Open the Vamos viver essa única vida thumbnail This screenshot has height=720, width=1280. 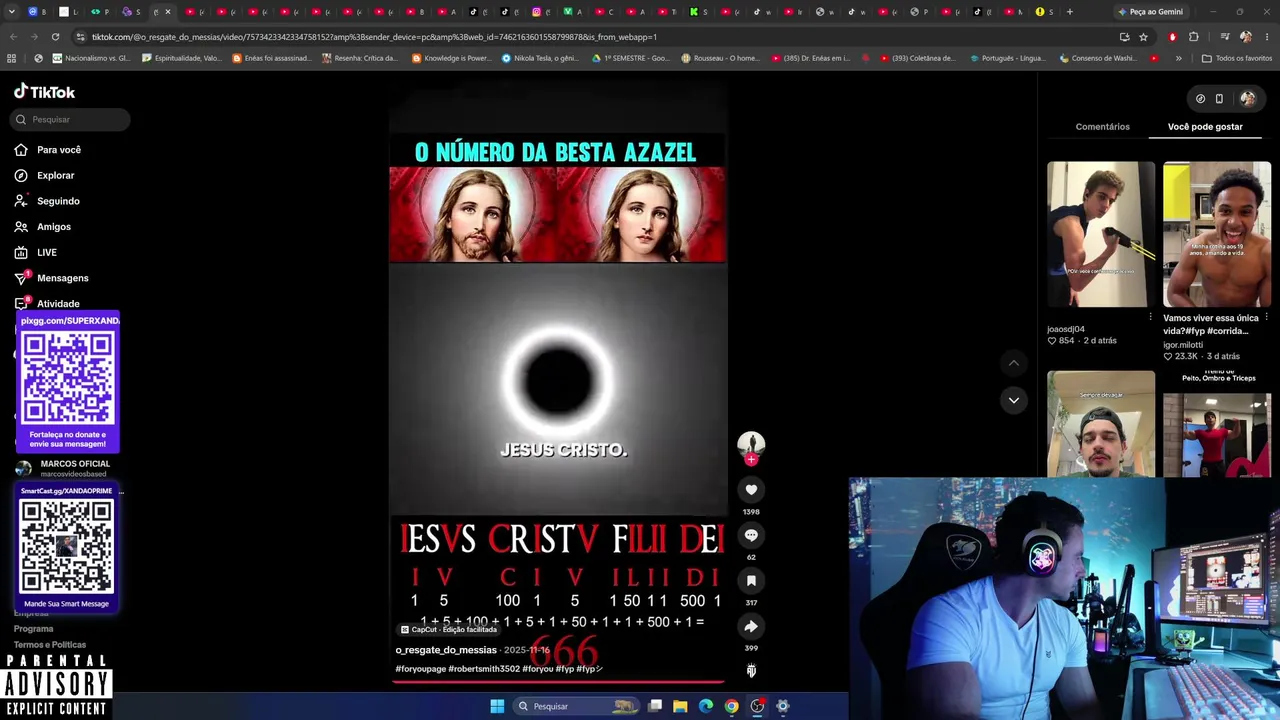click(x=1217, y=234)
